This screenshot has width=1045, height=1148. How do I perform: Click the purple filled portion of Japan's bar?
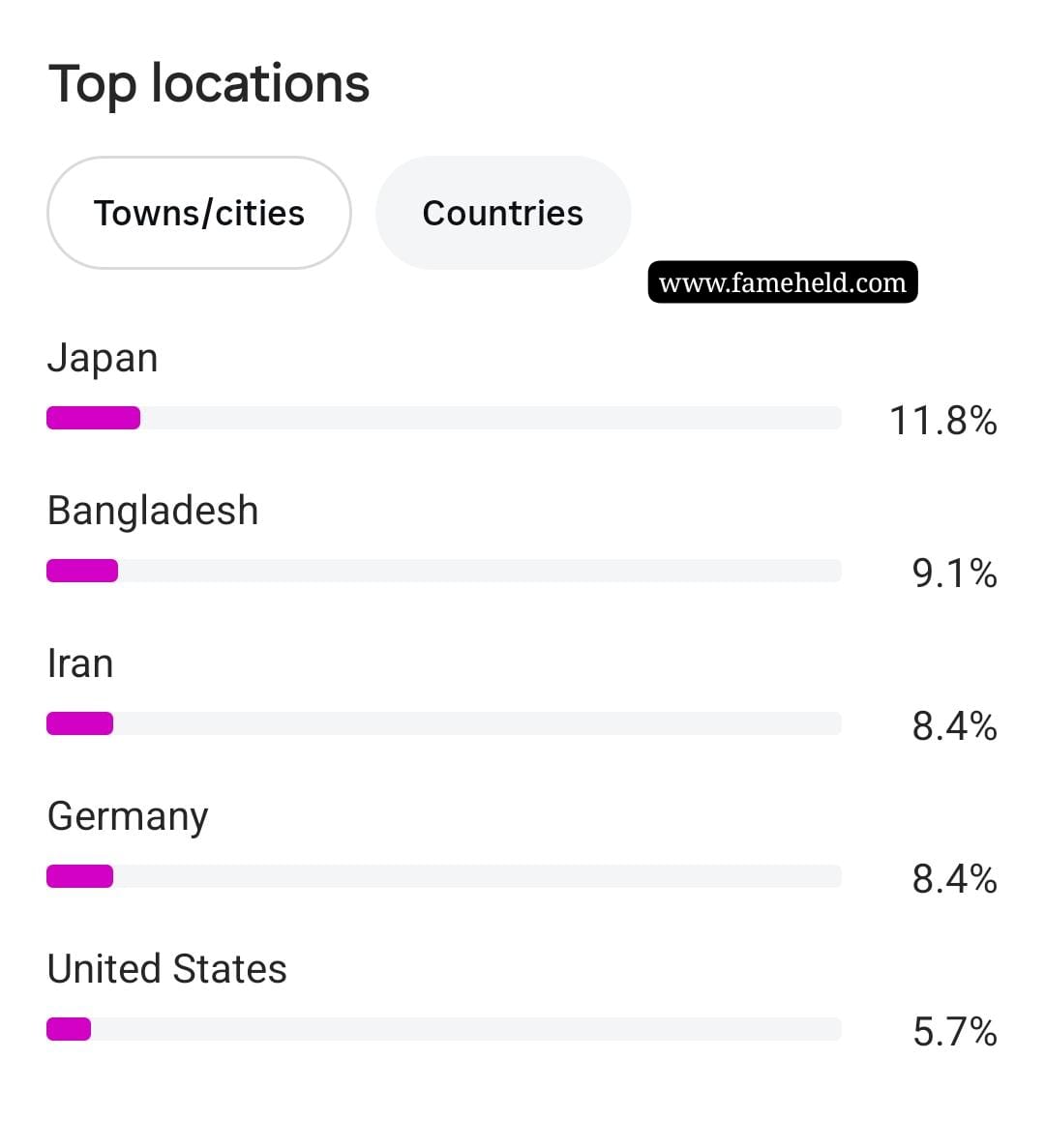[x=93, y=418]
